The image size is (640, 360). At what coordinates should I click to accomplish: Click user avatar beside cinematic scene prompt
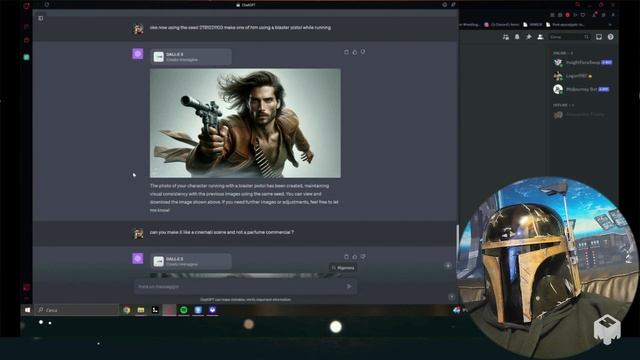[x=138, y=233]
